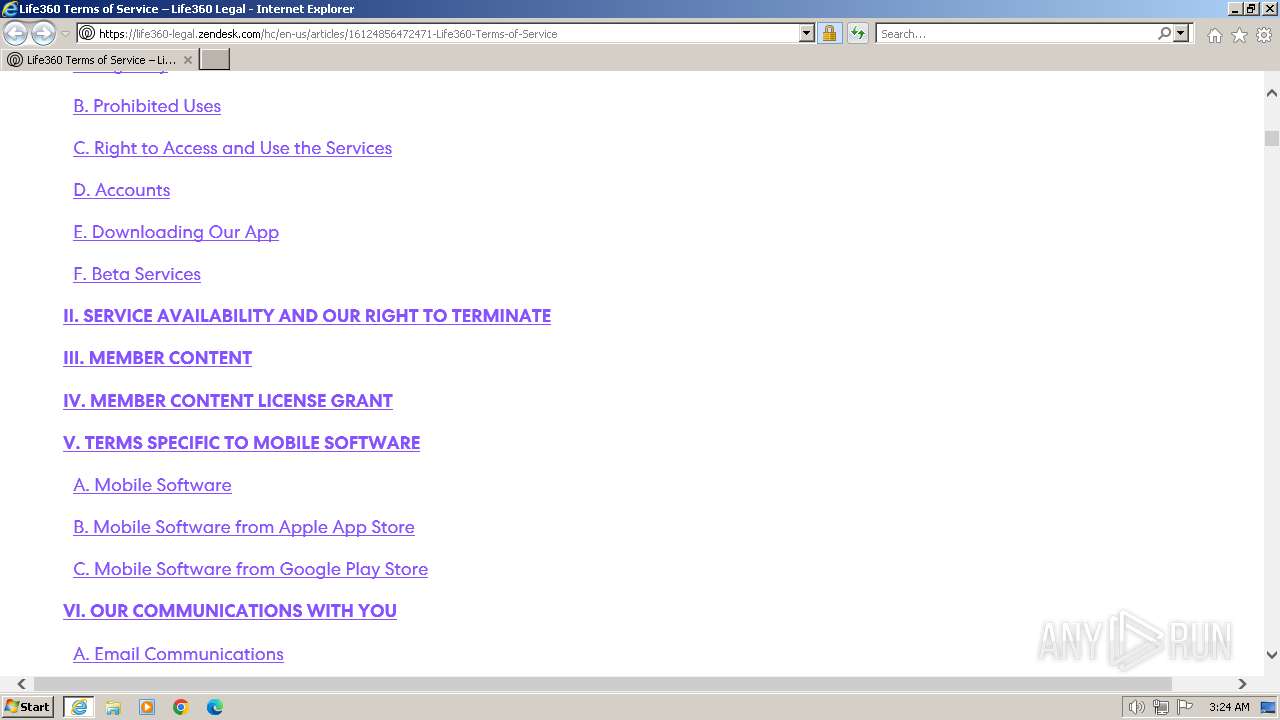Open the search provider dropdown arrow
The image size is (1280, 720).
click(x=1181, y=33)
